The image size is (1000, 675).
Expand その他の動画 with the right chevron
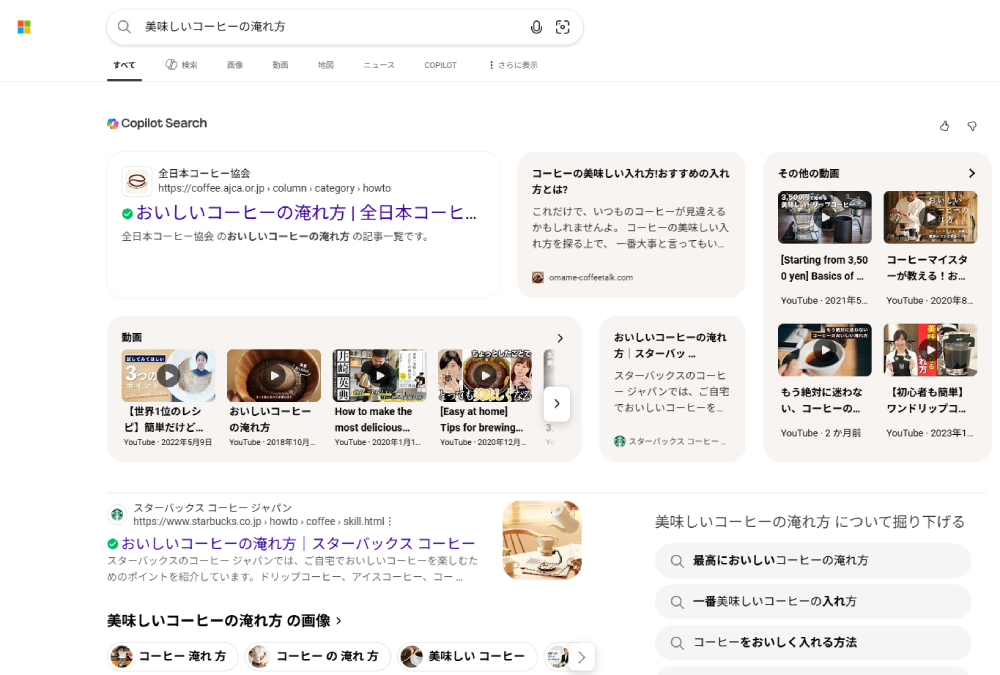click(x=971, y=172)
